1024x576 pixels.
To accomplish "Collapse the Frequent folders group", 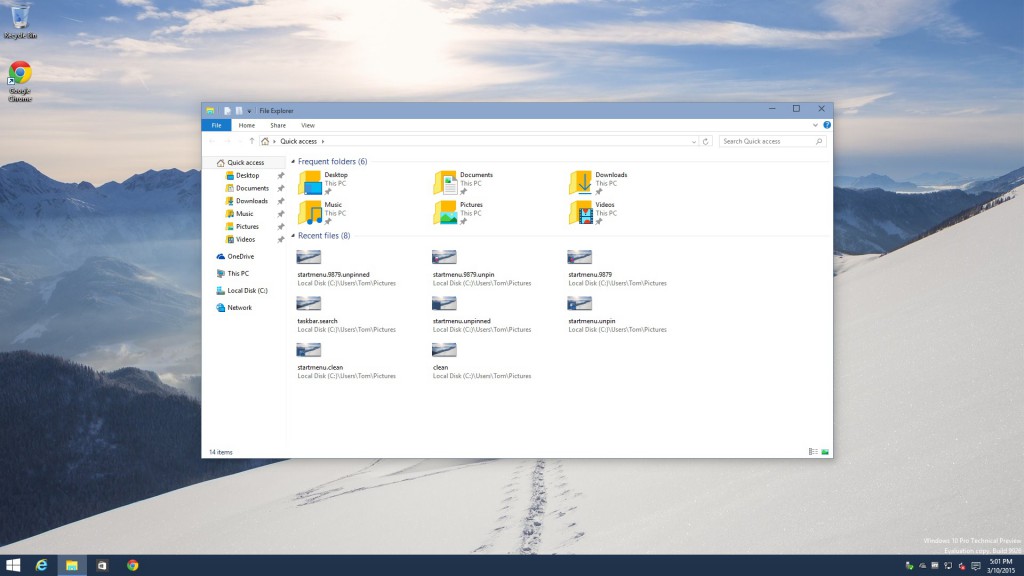I will (x=293, y=161).
